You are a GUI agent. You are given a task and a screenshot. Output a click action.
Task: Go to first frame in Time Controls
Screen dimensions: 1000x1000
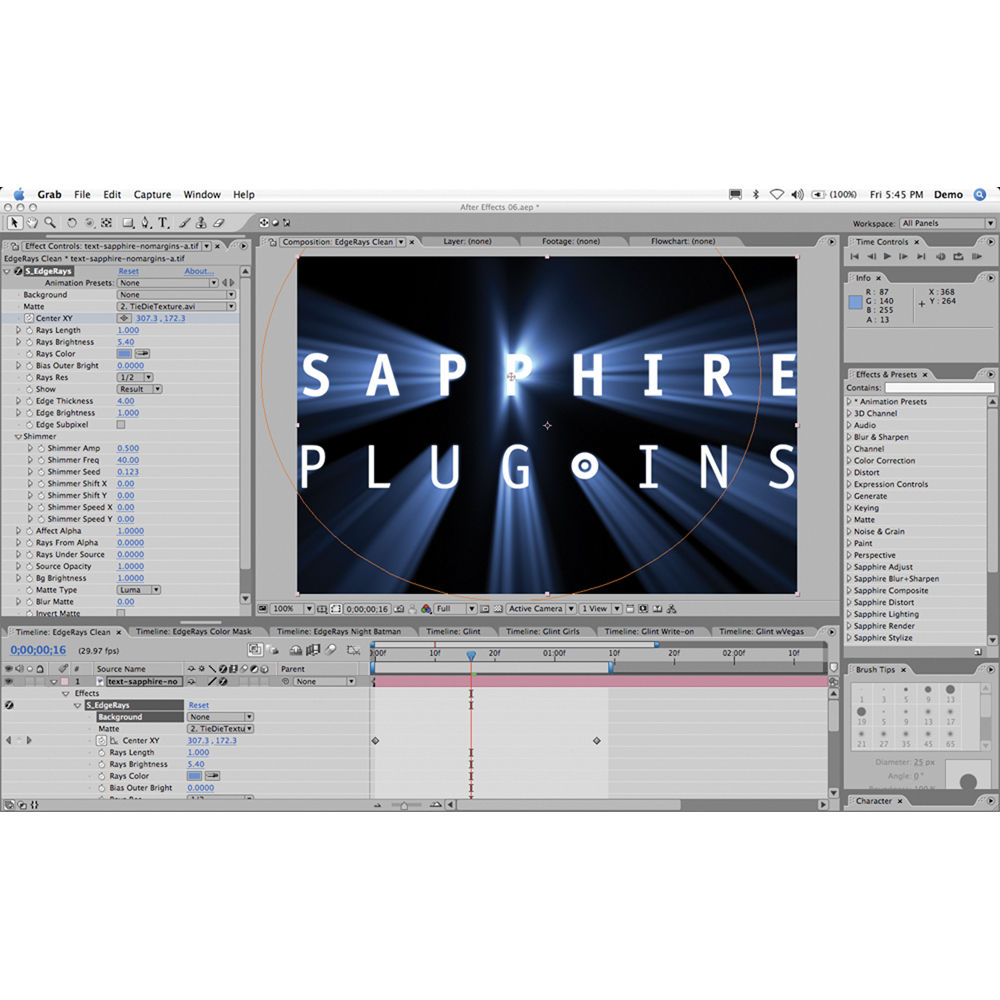point(855,256)
